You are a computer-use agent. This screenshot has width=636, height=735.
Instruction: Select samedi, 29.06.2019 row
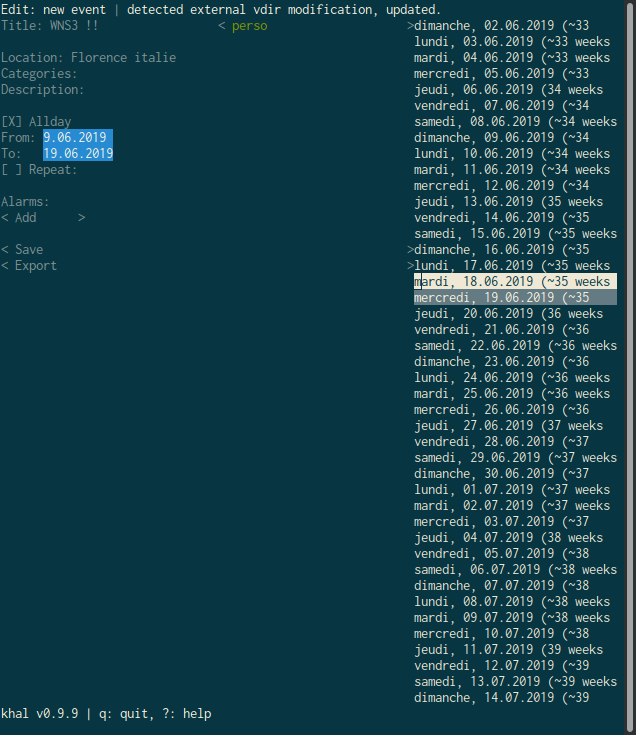[515, 458]
